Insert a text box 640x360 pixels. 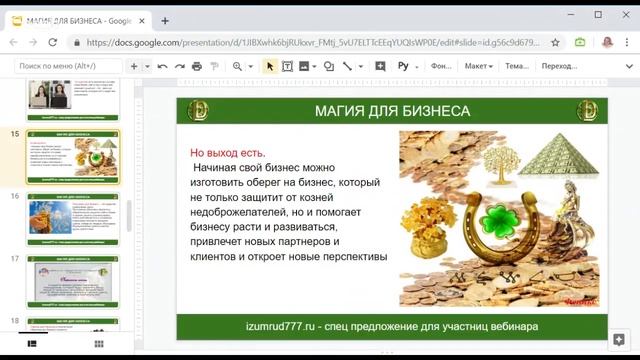click(x=287, y=66)
